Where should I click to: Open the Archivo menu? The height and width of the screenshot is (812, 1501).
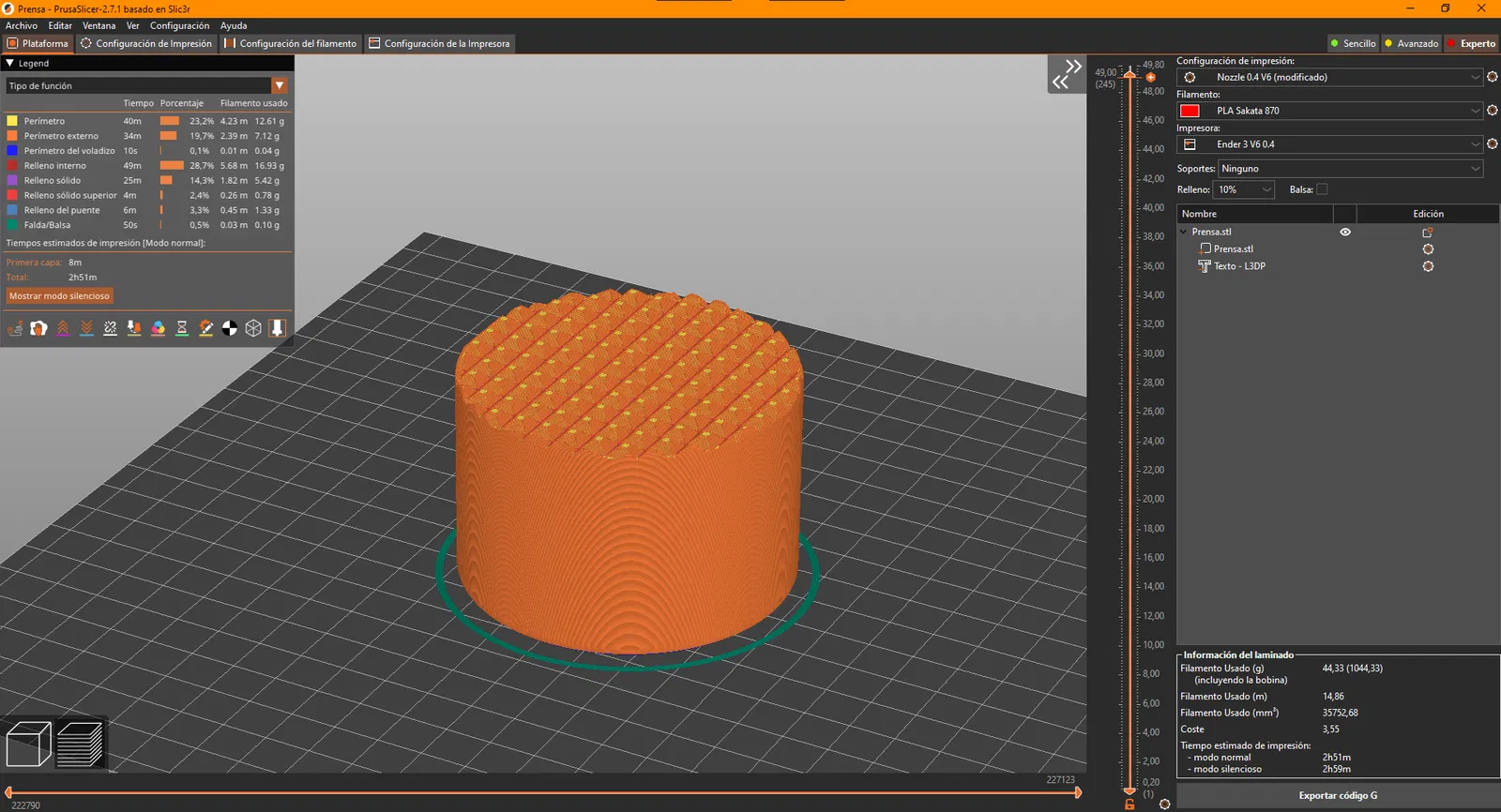click(22, 25)
